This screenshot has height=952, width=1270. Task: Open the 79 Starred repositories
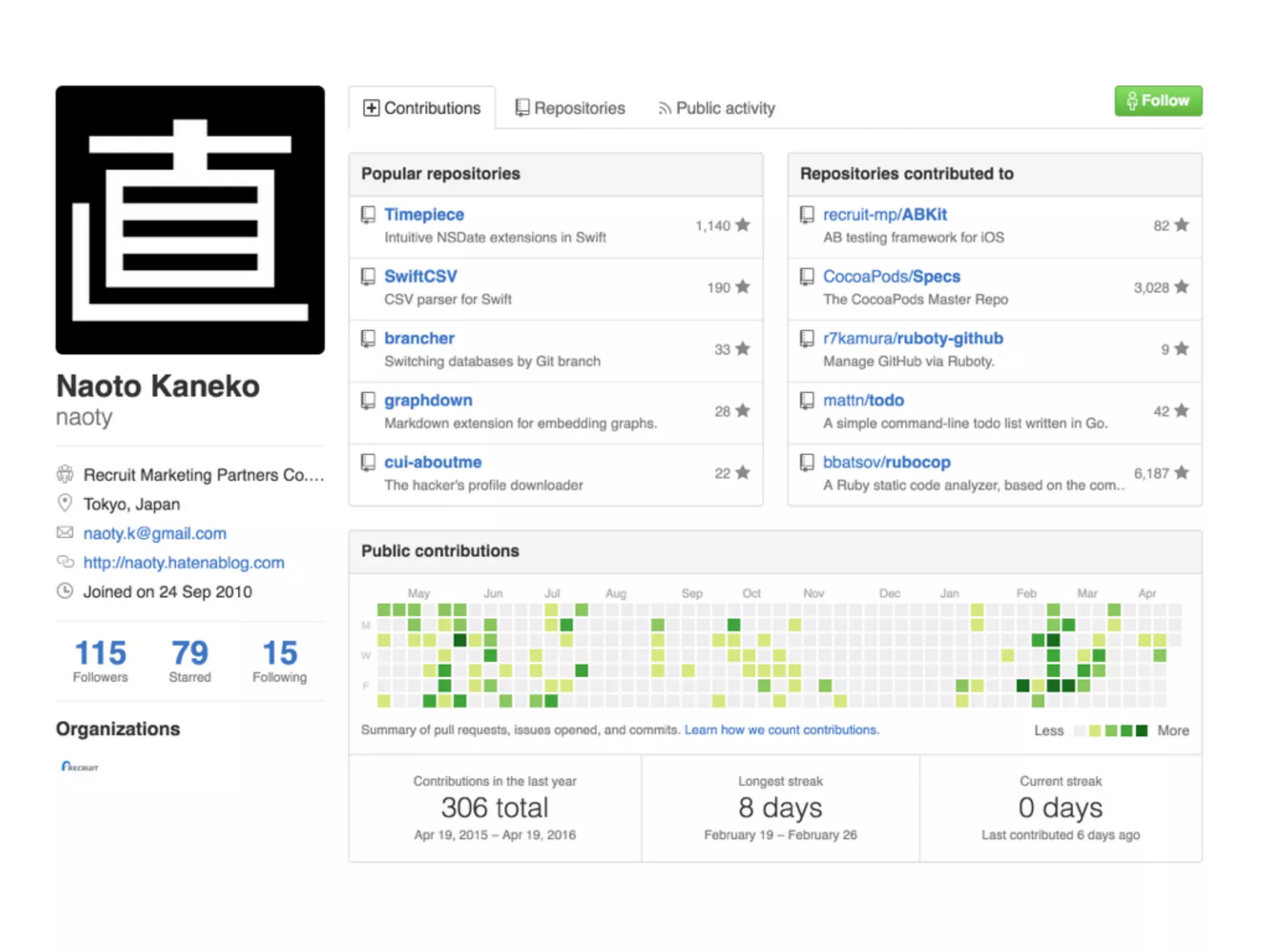coord(190,661)
